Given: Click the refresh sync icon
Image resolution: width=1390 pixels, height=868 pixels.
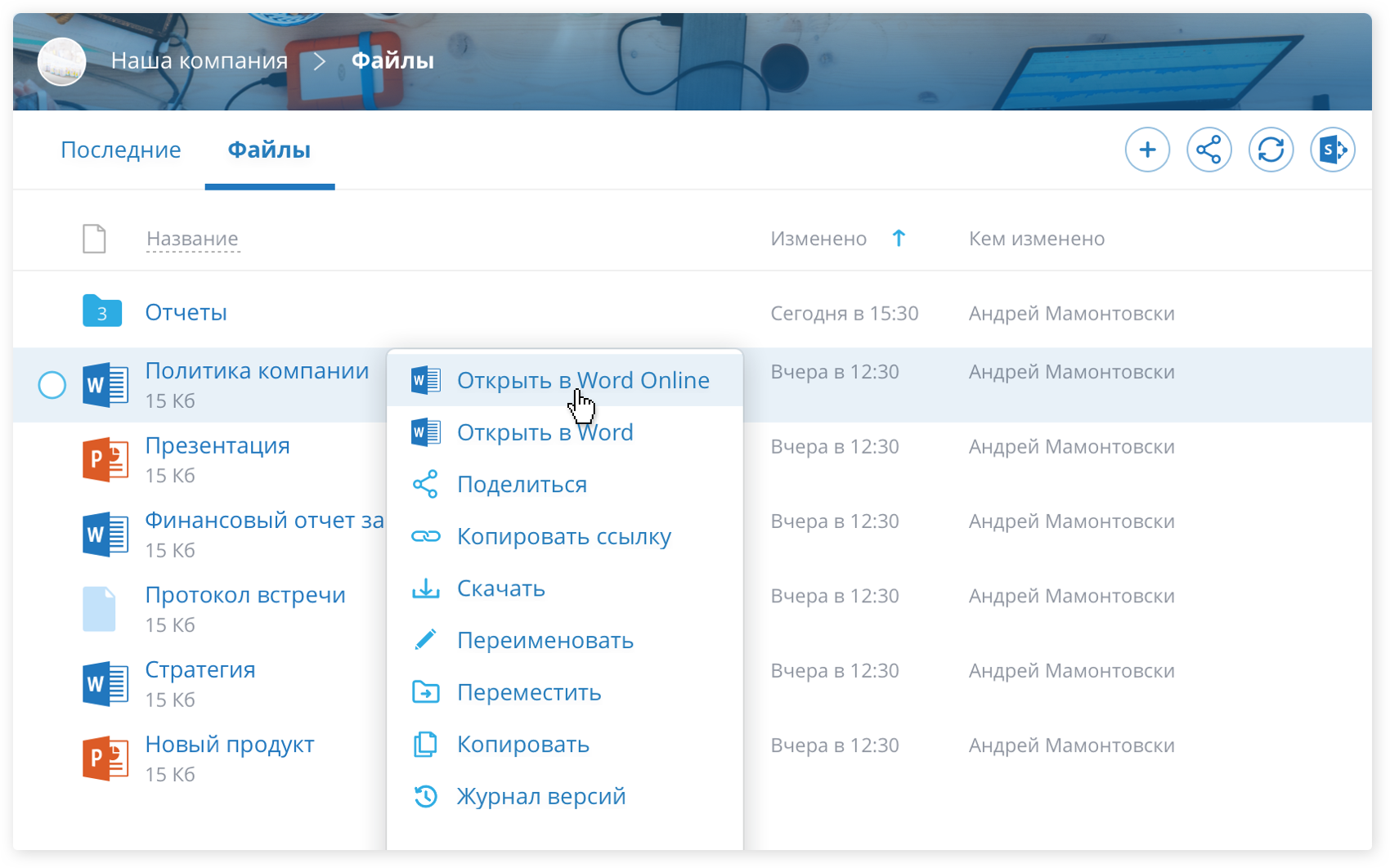Looking at the screenshot, I should point(1271,150).
